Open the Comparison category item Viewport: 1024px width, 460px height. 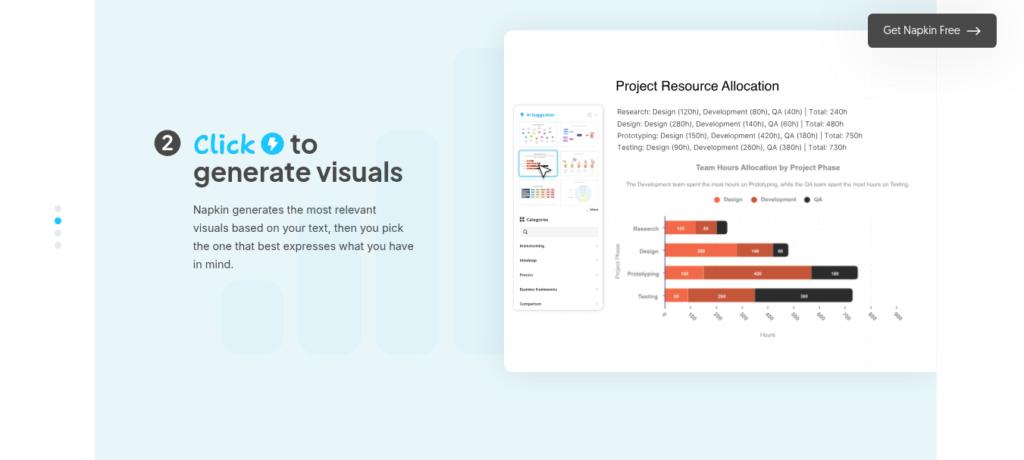point(558,304)
